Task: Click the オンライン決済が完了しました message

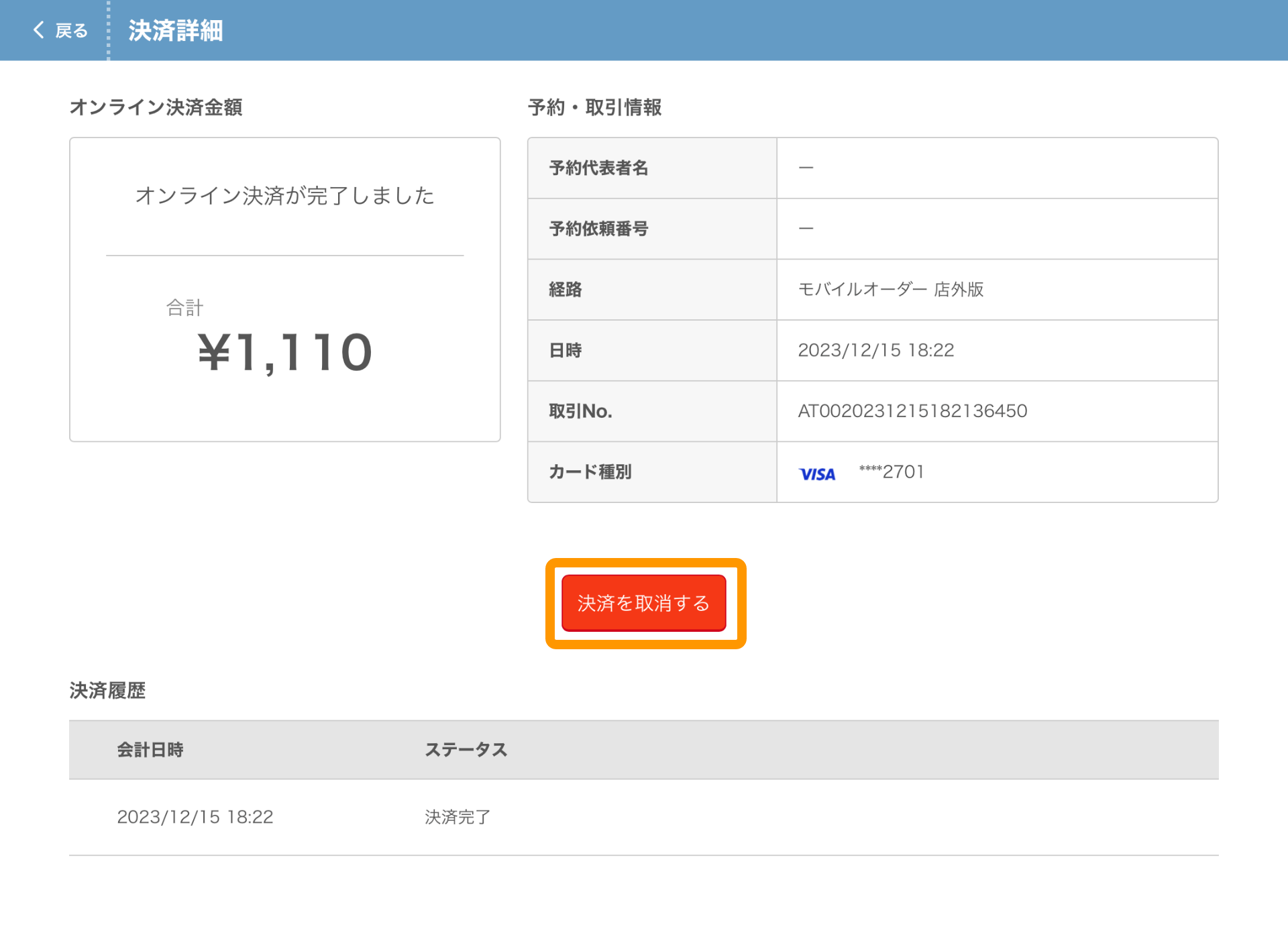Action: (x=284, y=195)
